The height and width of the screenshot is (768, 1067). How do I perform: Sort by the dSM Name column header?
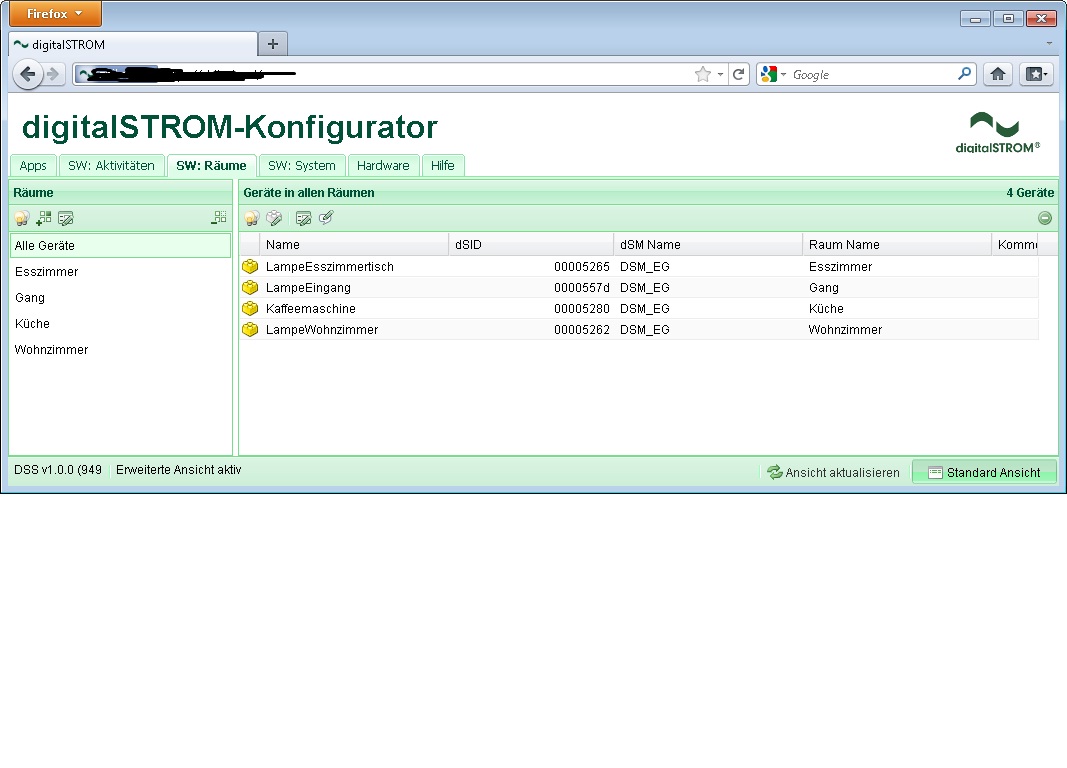[x=708, y=244]
